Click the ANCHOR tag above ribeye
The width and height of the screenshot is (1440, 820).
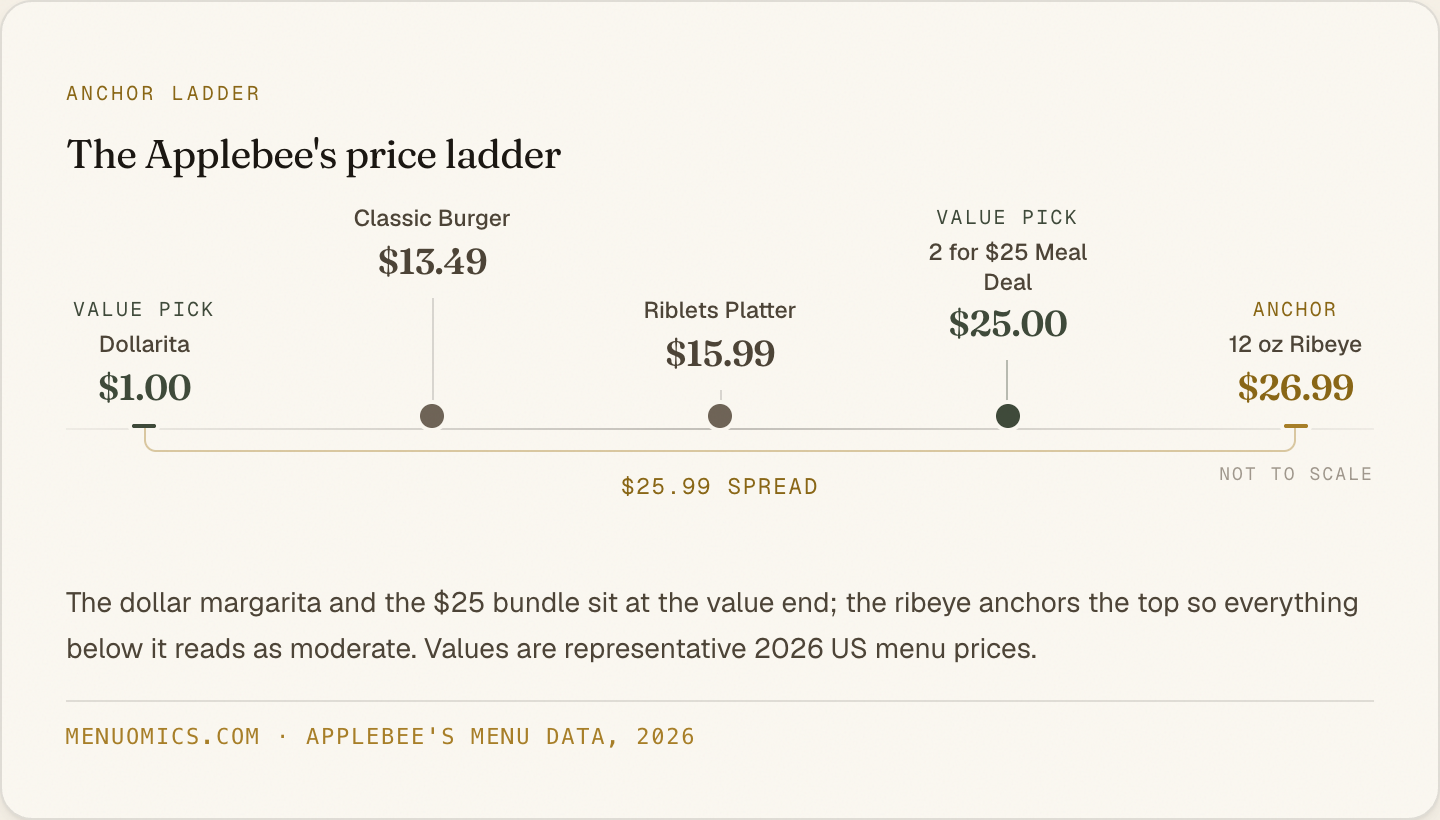point(1295,310)
